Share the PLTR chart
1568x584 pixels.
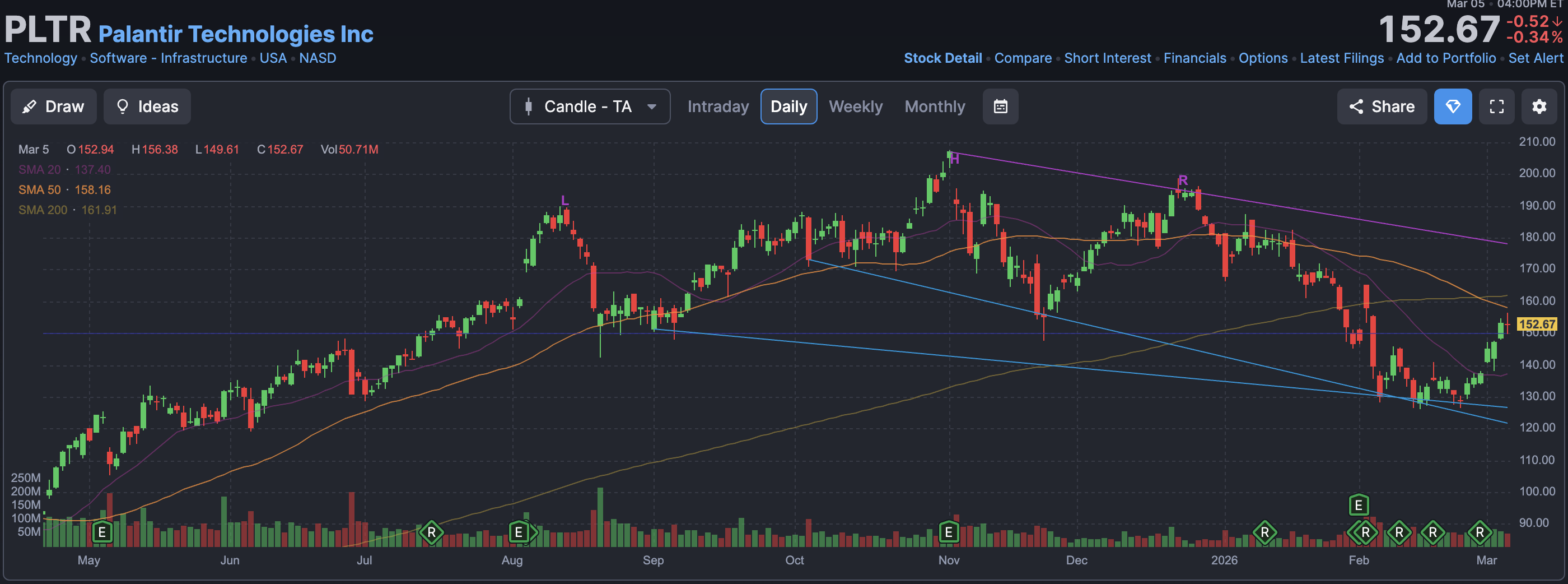tap(1382, 106)
